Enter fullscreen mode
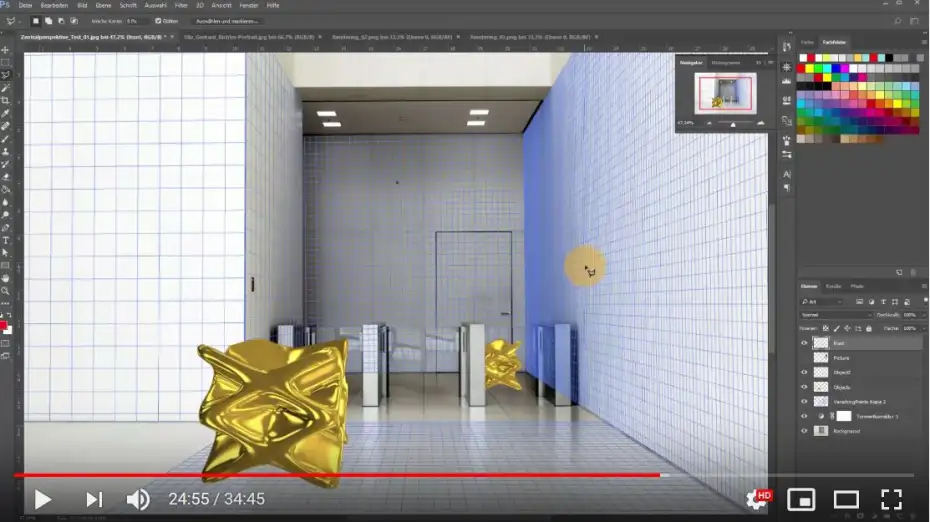The width and height of the screenshot is (930, 522). coord(891,499)
